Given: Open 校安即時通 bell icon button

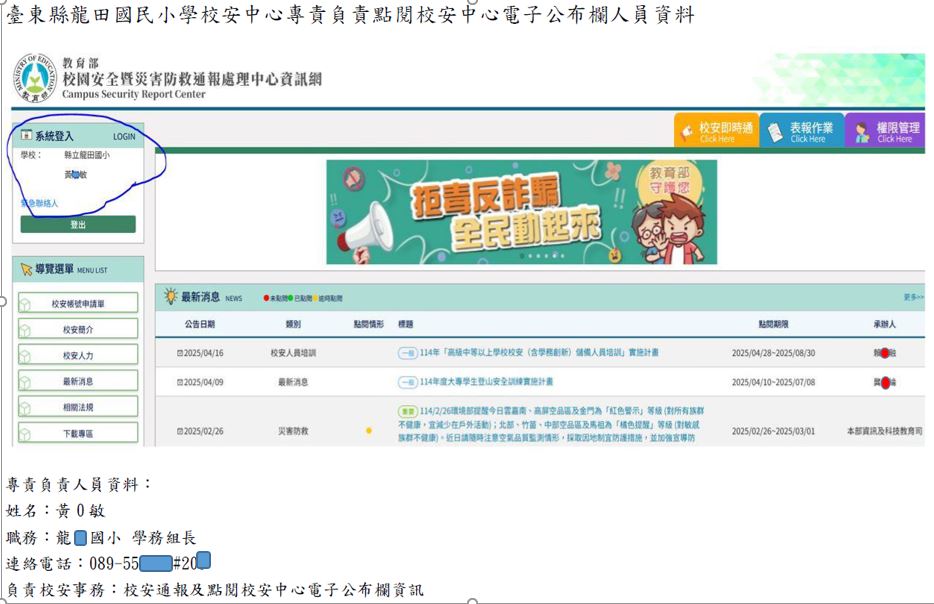Looking at the screenshot, I should 689,132.
